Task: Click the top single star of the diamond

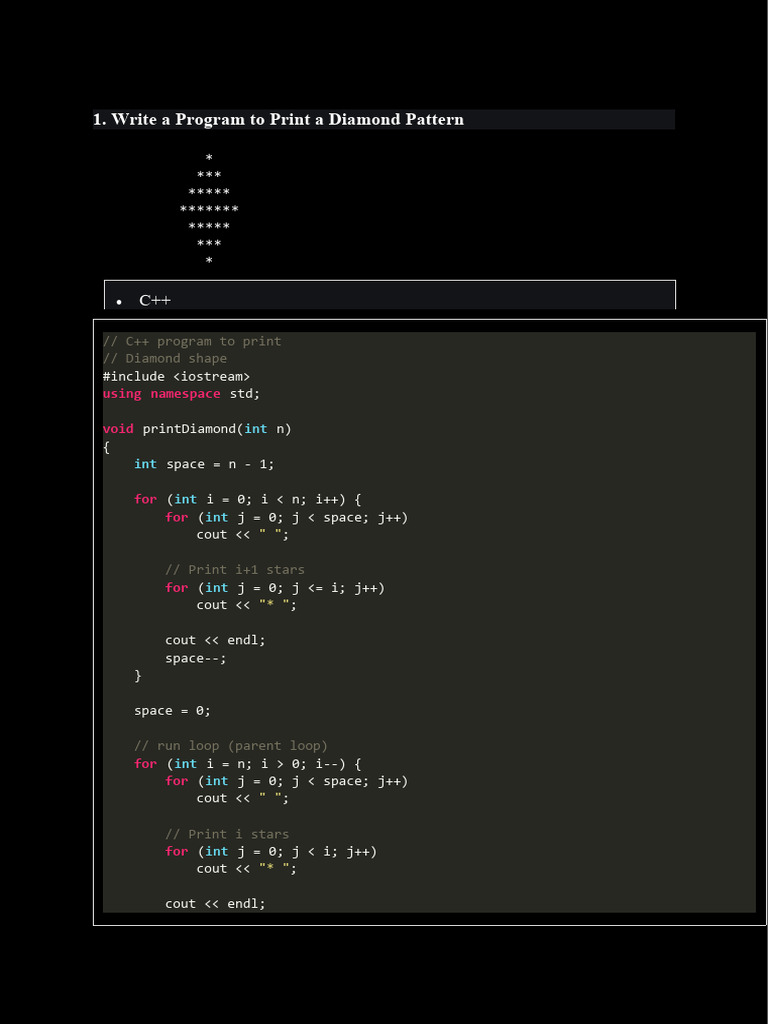Action: tap(209, 158)
